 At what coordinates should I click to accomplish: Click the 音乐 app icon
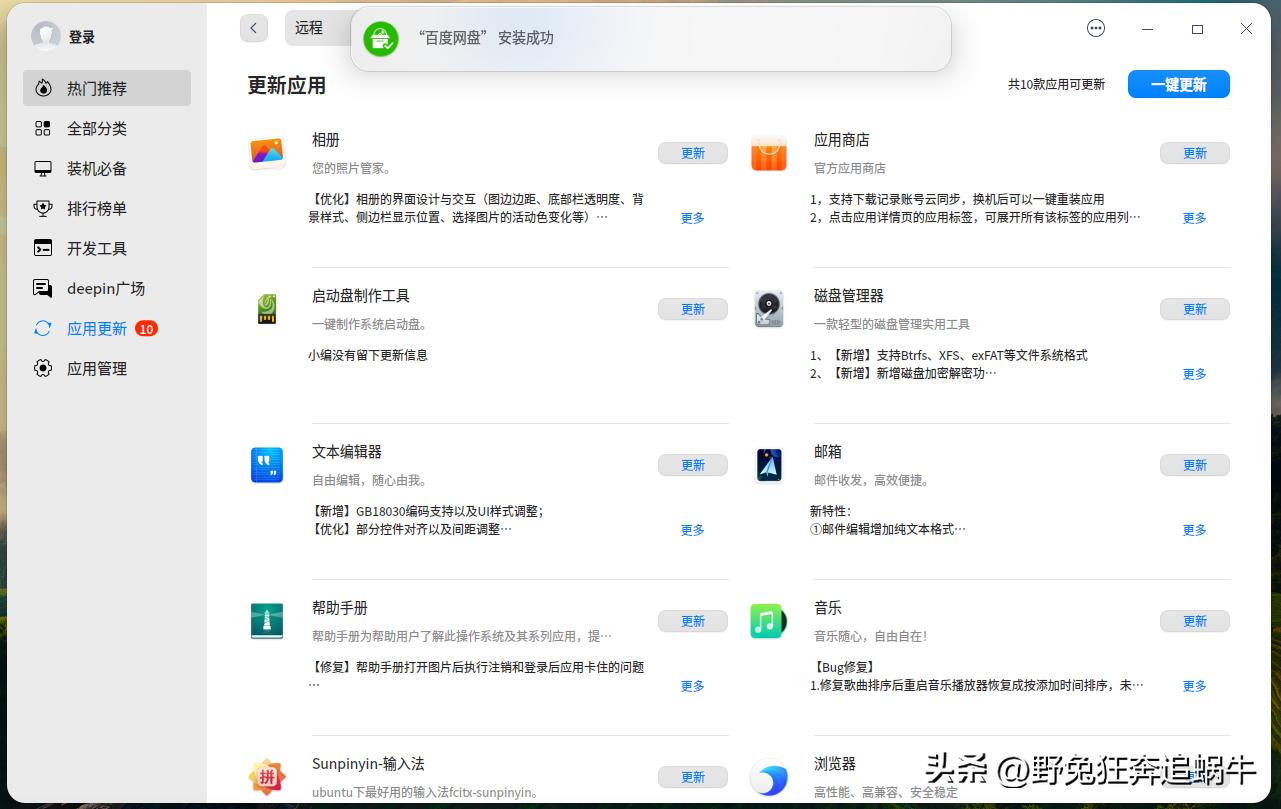pos(768,620)
